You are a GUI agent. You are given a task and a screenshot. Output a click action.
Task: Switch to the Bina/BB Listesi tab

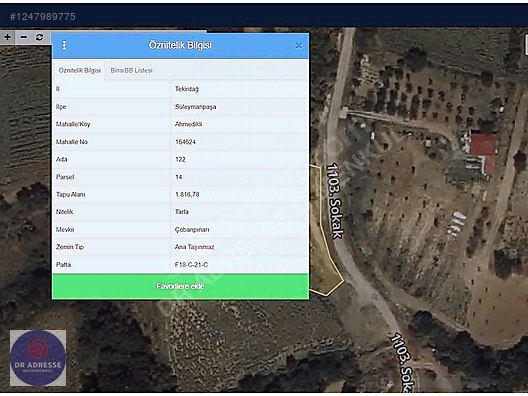pos(131,70)
